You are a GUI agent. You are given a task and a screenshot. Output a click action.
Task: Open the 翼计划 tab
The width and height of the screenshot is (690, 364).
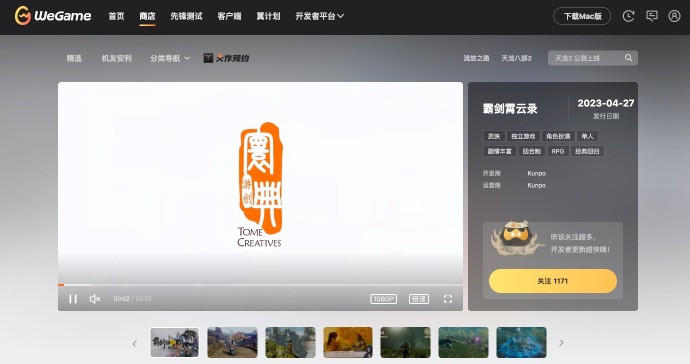point(268,16)
